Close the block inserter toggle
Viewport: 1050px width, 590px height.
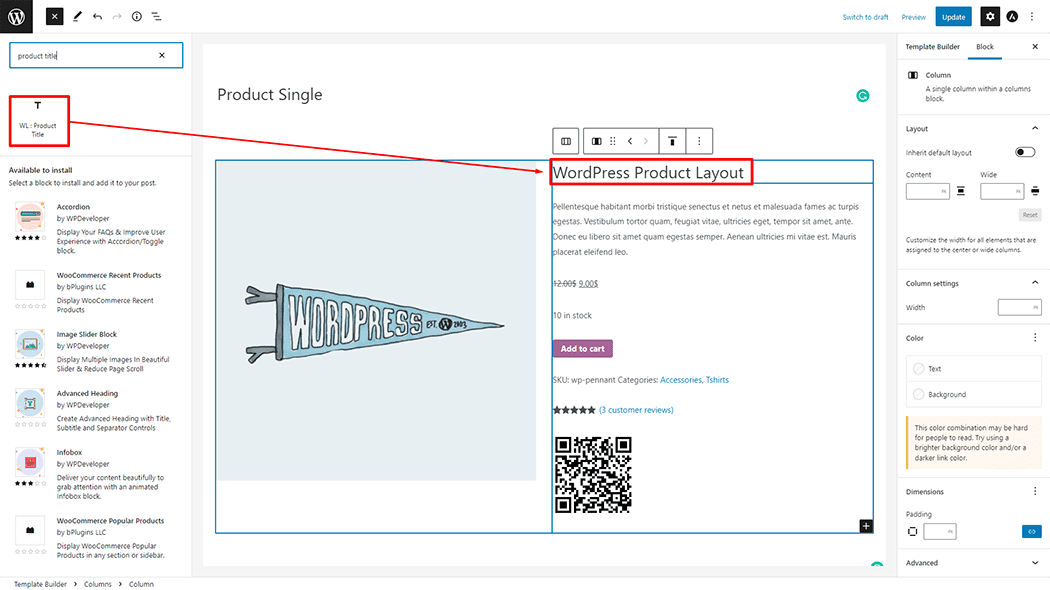pos(54,17)
